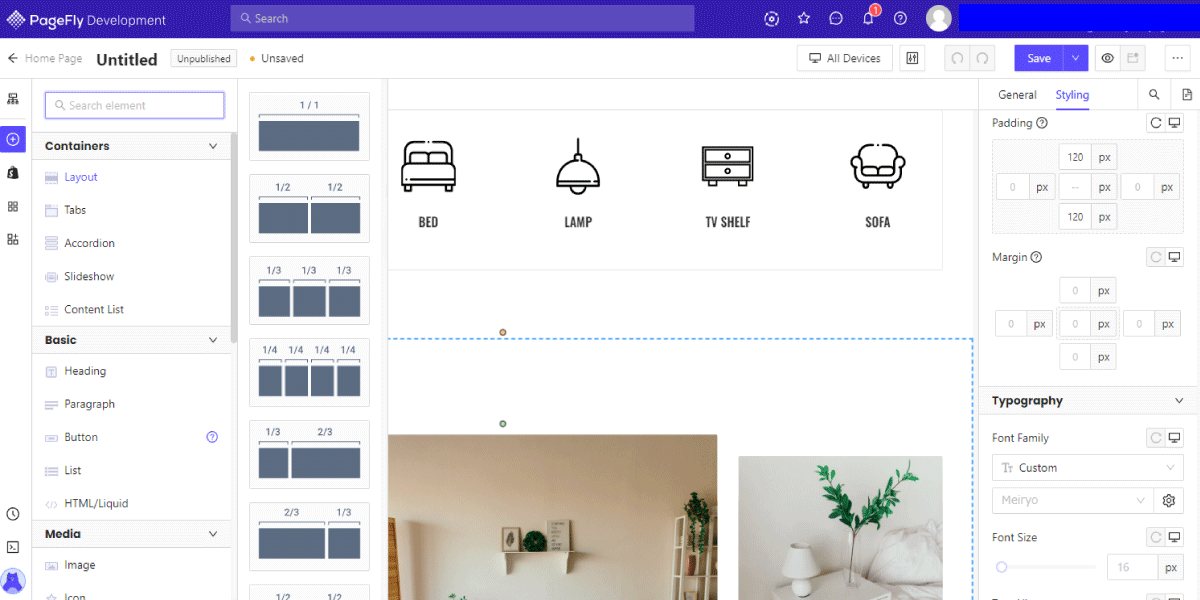Click the Font Size device monitor icon
This screenshot has height=600, width=1200.
[x=1174, y=537]
